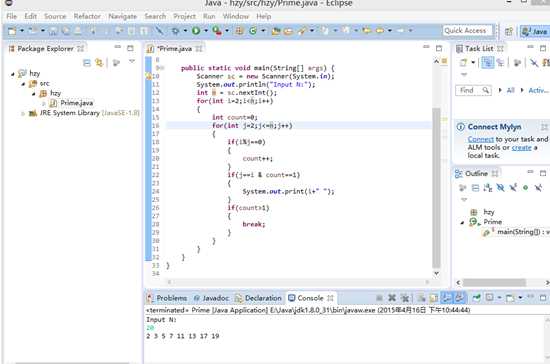550x364 pixels.
Task: Toggle Show Console on Standard Out
Action: click(x=446, y=298)
